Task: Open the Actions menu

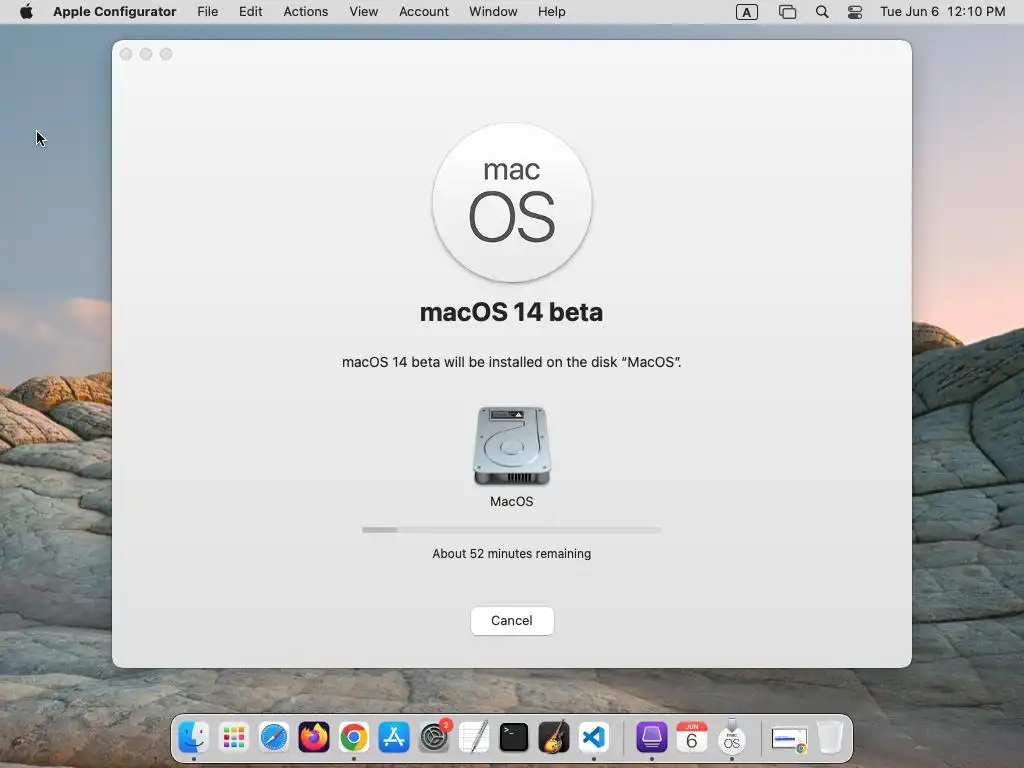Action: 306,12
